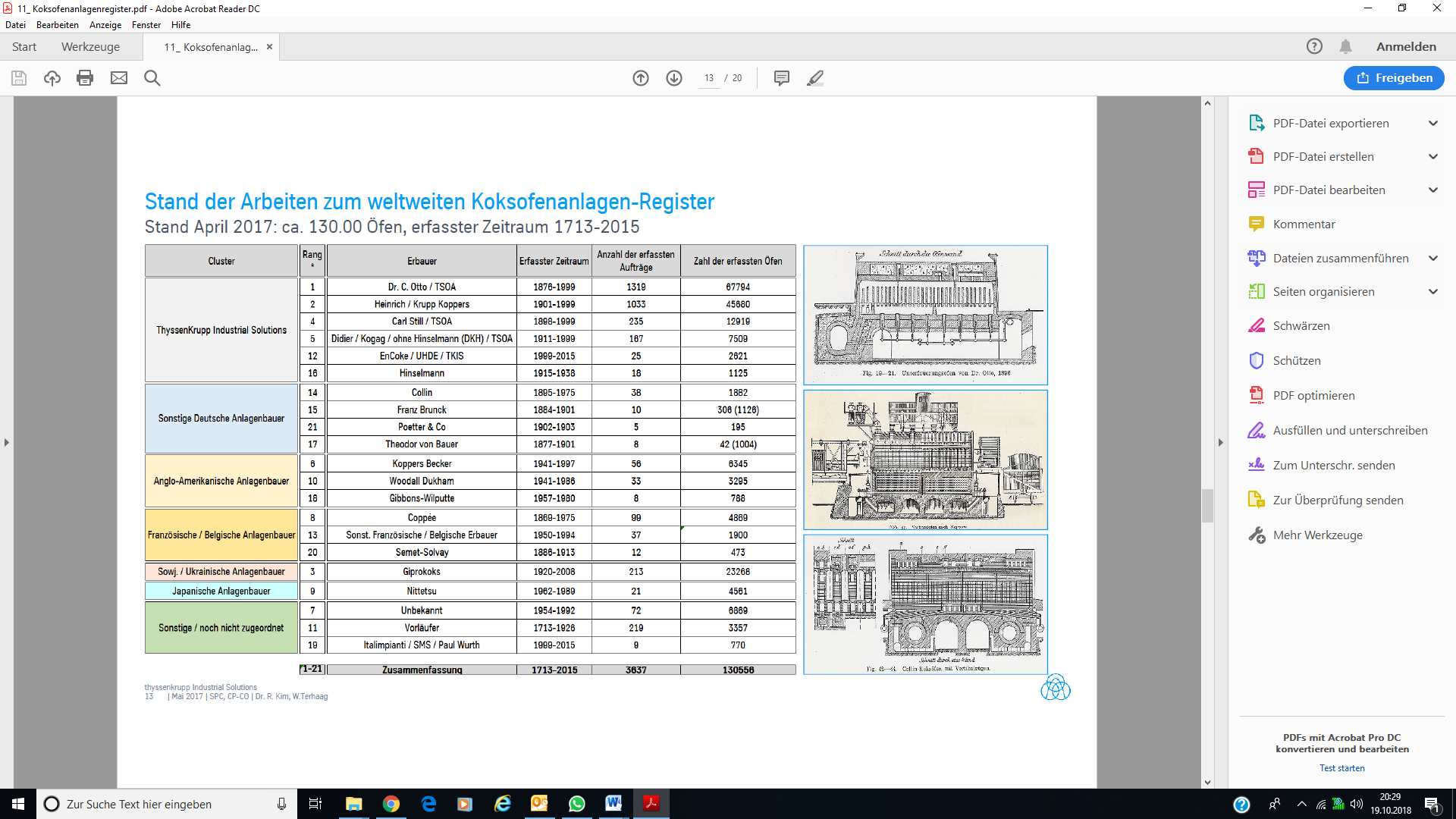The height and width of the screenshot is (819, 1456).
Task: Open the Schützen shield tool
Action: click(1297, 360)
